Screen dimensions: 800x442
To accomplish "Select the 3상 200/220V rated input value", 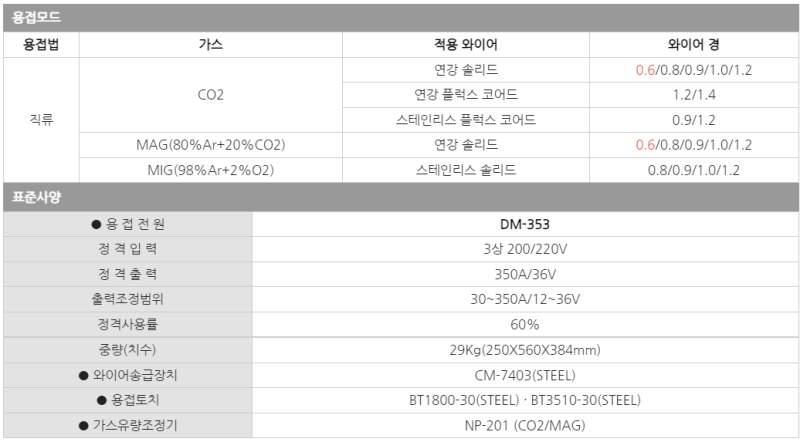I will click(x=525, y=249).
